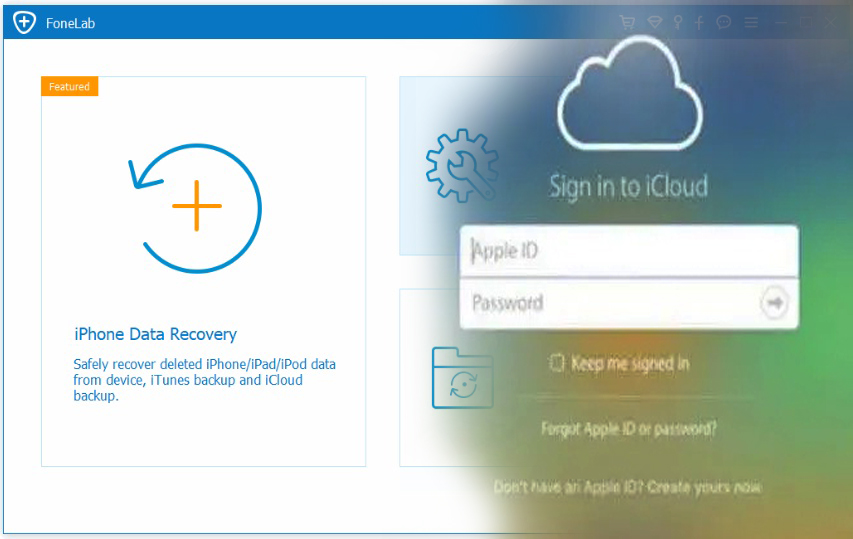Click the Sign in to iCloud heading

(628, 187)
